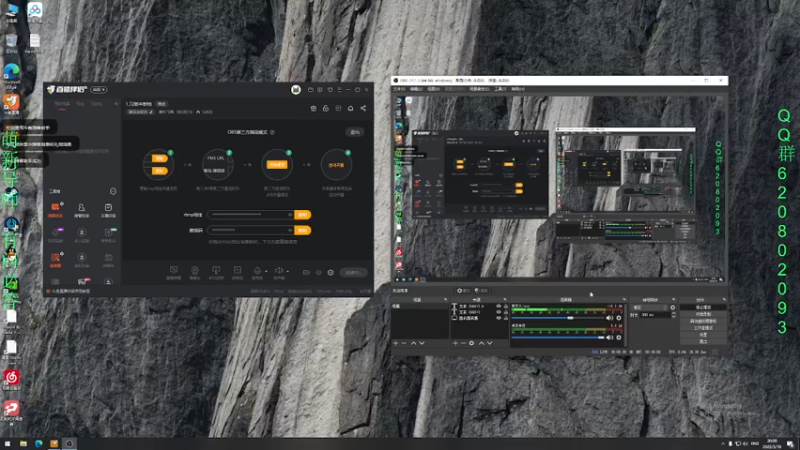Open the Edit menu in OBS
Screen dimensions: 800x450
click(416, 89)
